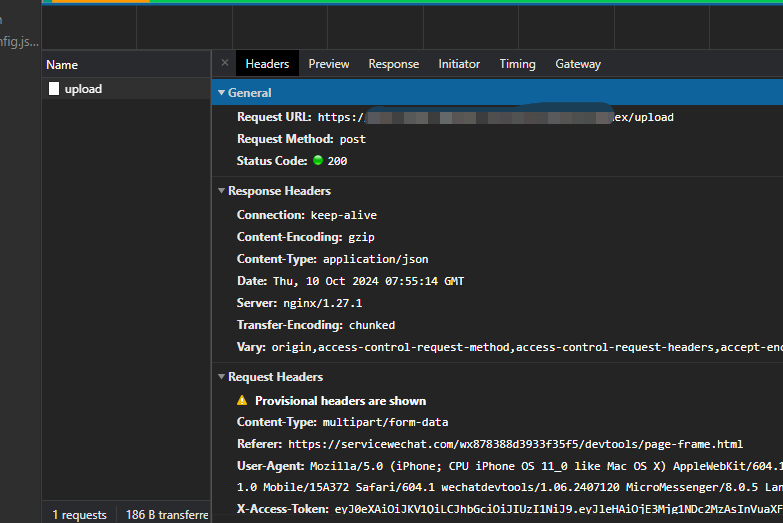Screen dimensions: 783x523
Task: Open the Timing tab
Action: point(517,63)
